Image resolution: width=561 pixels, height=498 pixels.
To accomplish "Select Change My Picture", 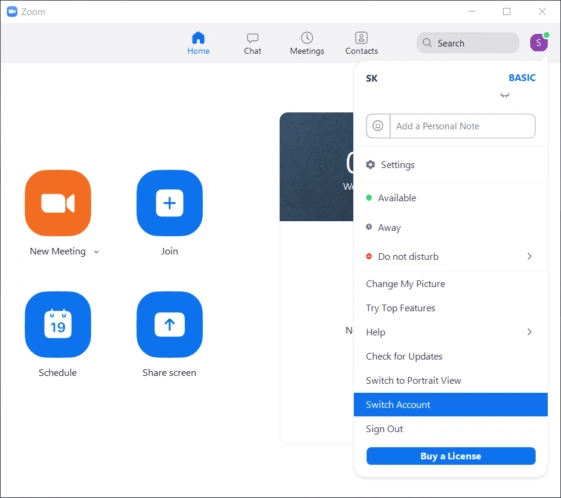I will click(450, 284).
